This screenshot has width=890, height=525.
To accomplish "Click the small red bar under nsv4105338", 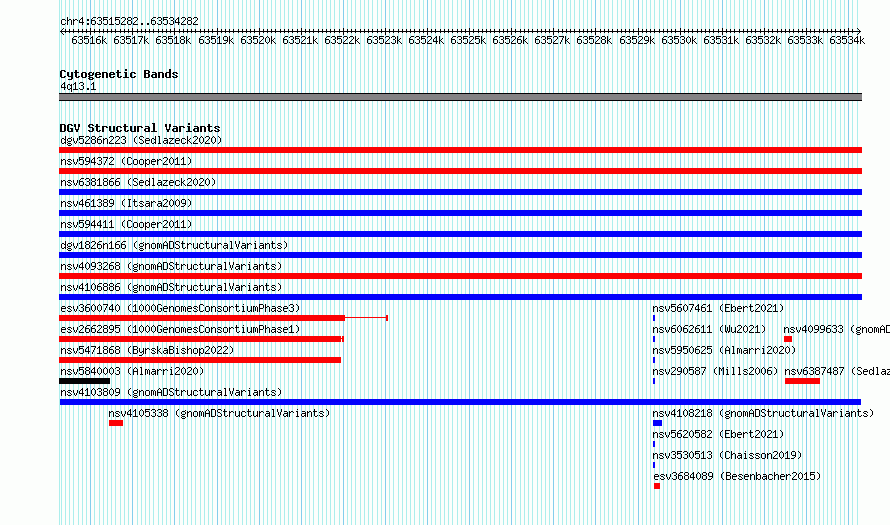I will pyautogui.click(x=116, y=423).
